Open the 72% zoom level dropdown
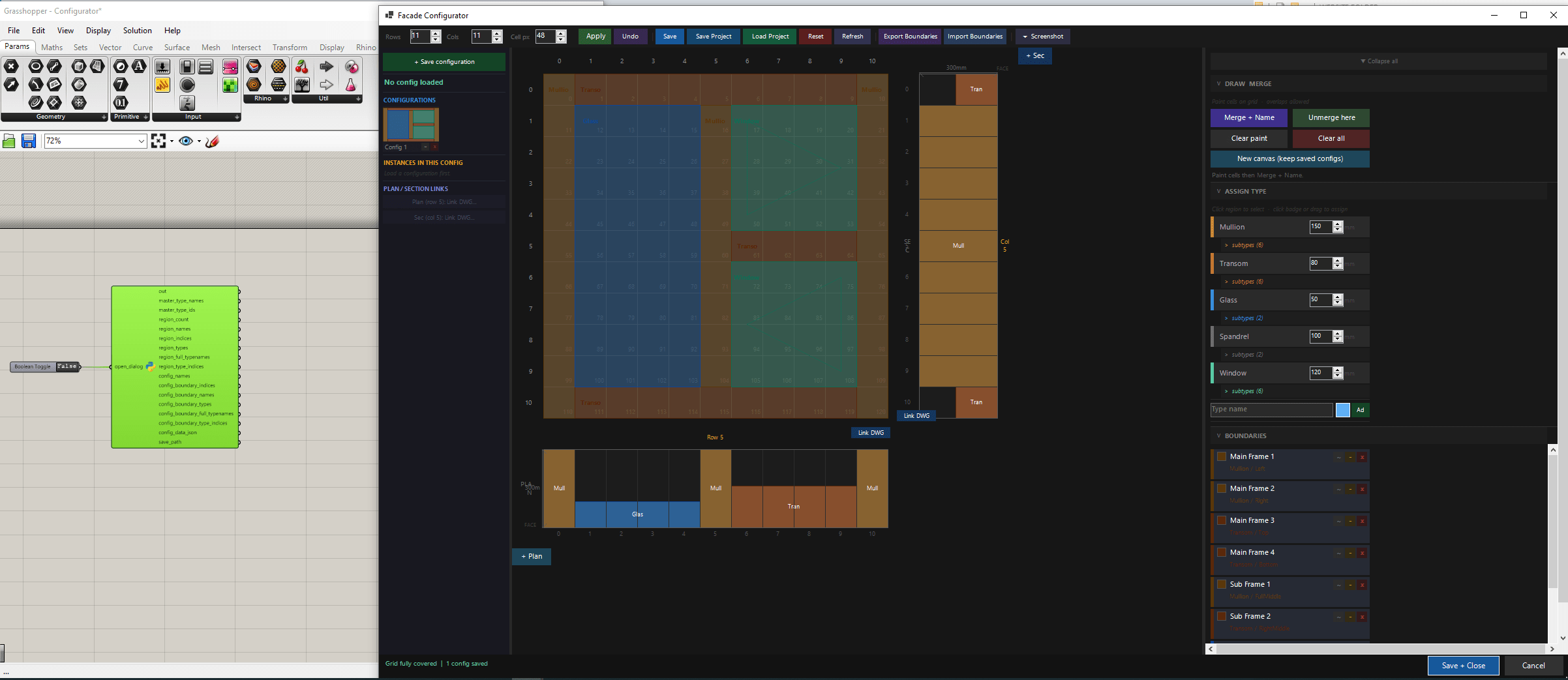The height and width of the screenshot is (680, 1568). point(142,141)
